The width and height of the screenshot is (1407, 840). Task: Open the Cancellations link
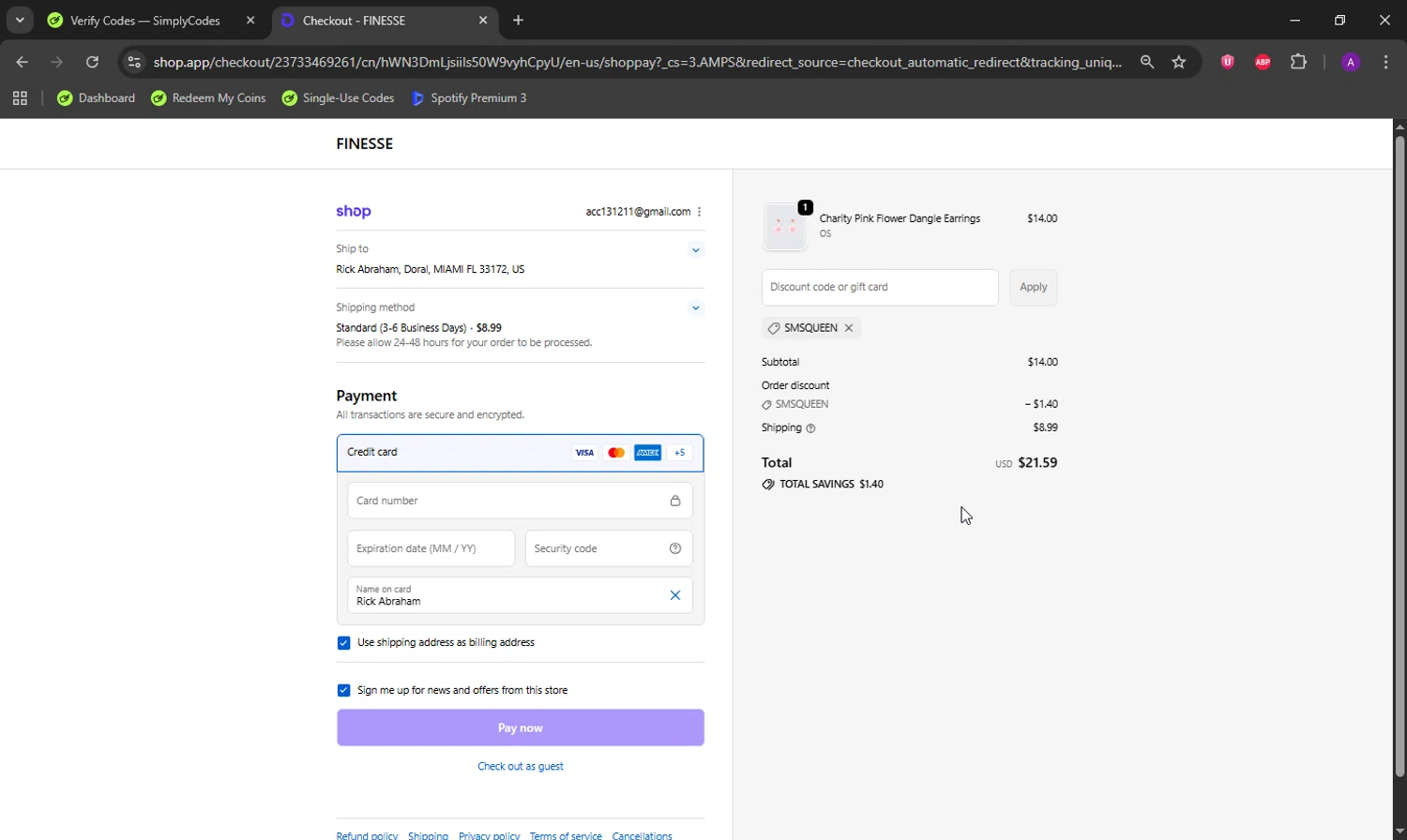(x=642, y=835)
